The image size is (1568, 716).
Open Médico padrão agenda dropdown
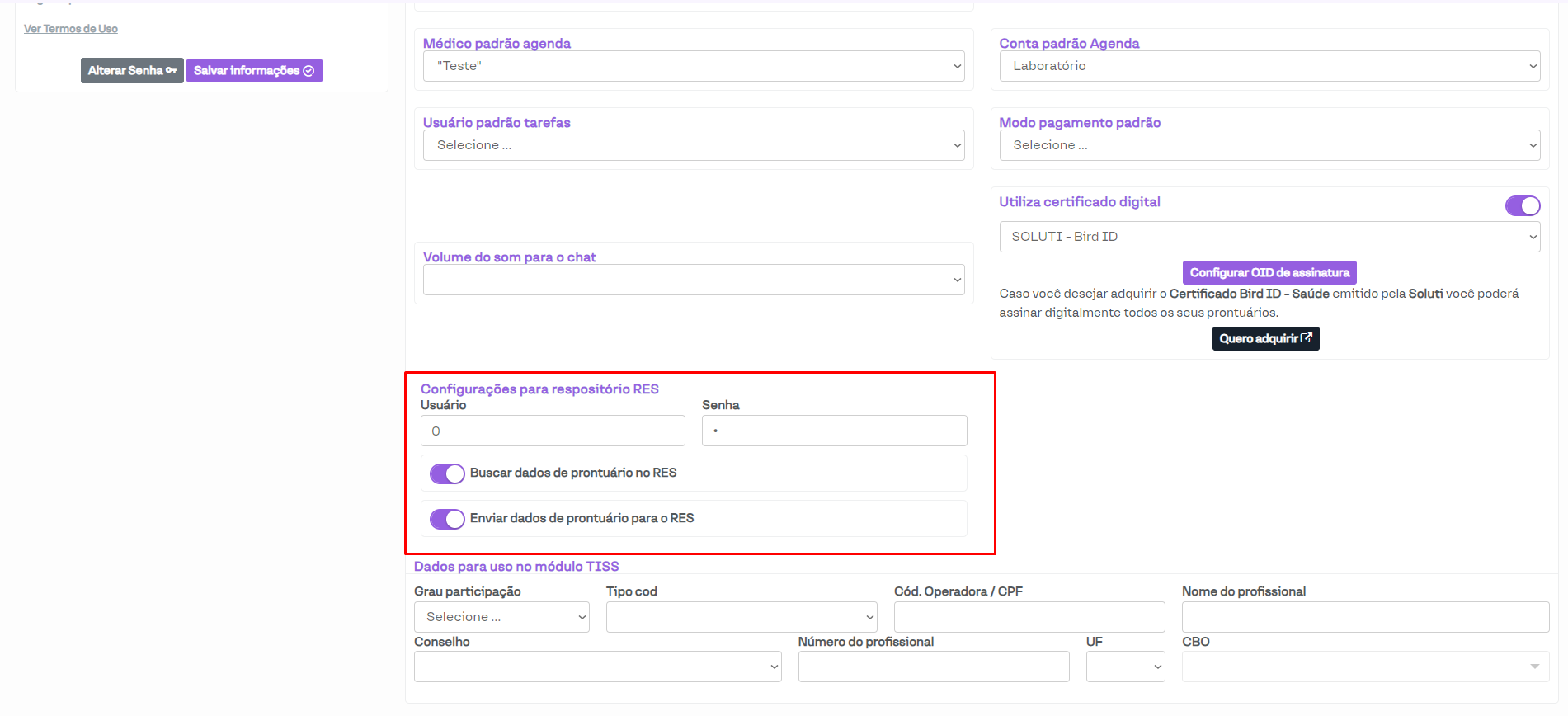tap(693, 66)
